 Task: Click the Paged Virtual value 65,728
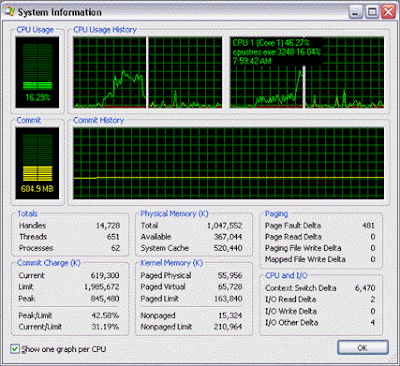click(x=230, y=287)
